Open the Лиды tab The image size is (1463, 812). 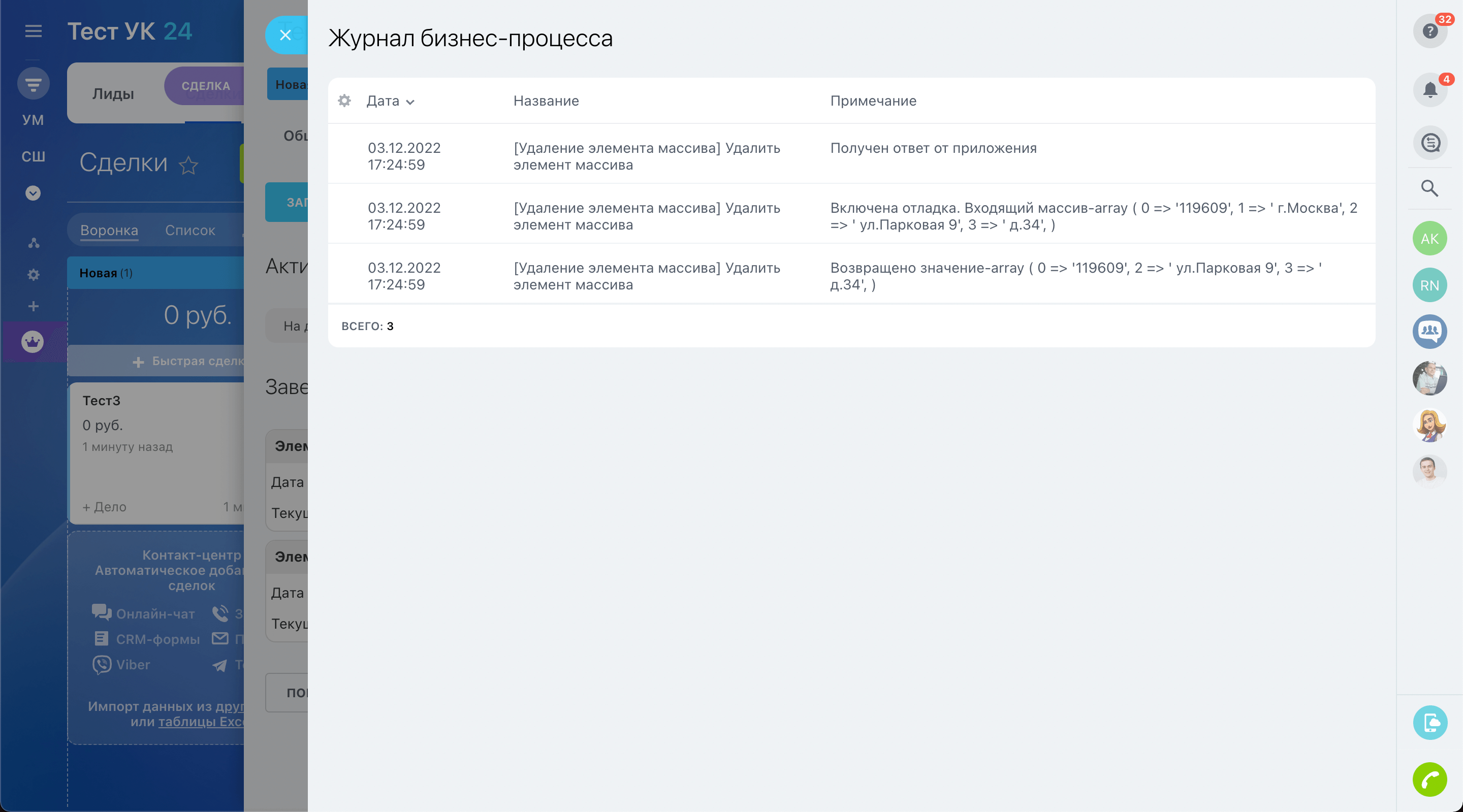click(x=113, y=93)
